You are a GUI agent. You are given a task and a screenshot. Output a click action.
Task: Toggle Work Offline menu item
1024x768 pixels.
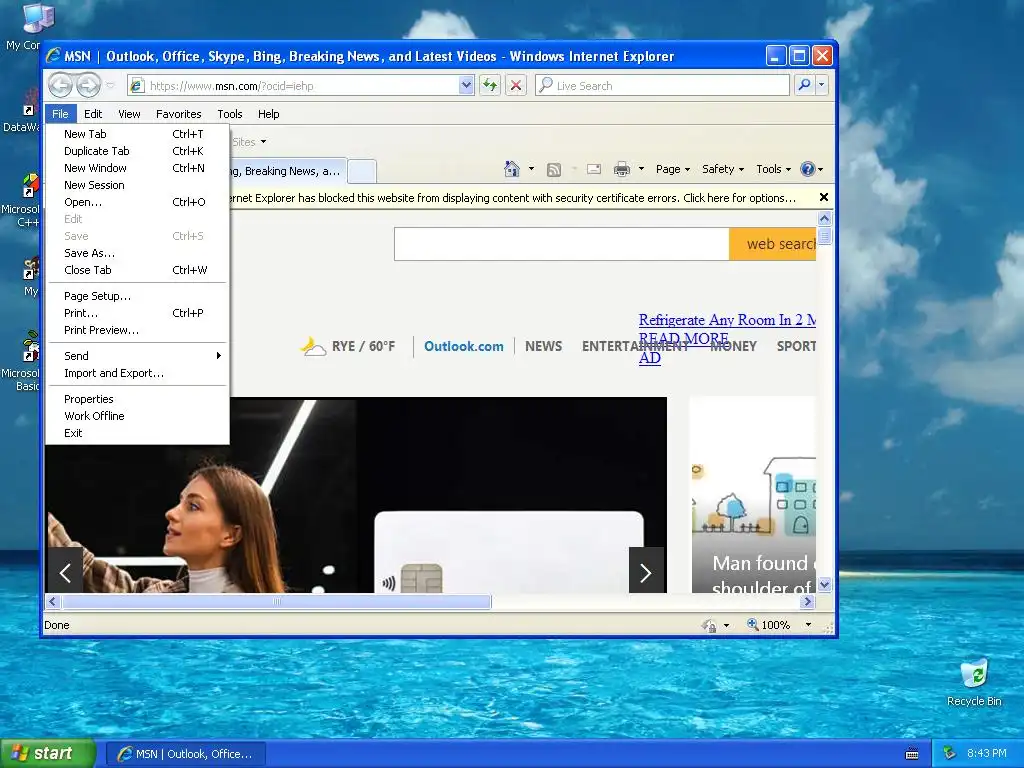[137, 416]
